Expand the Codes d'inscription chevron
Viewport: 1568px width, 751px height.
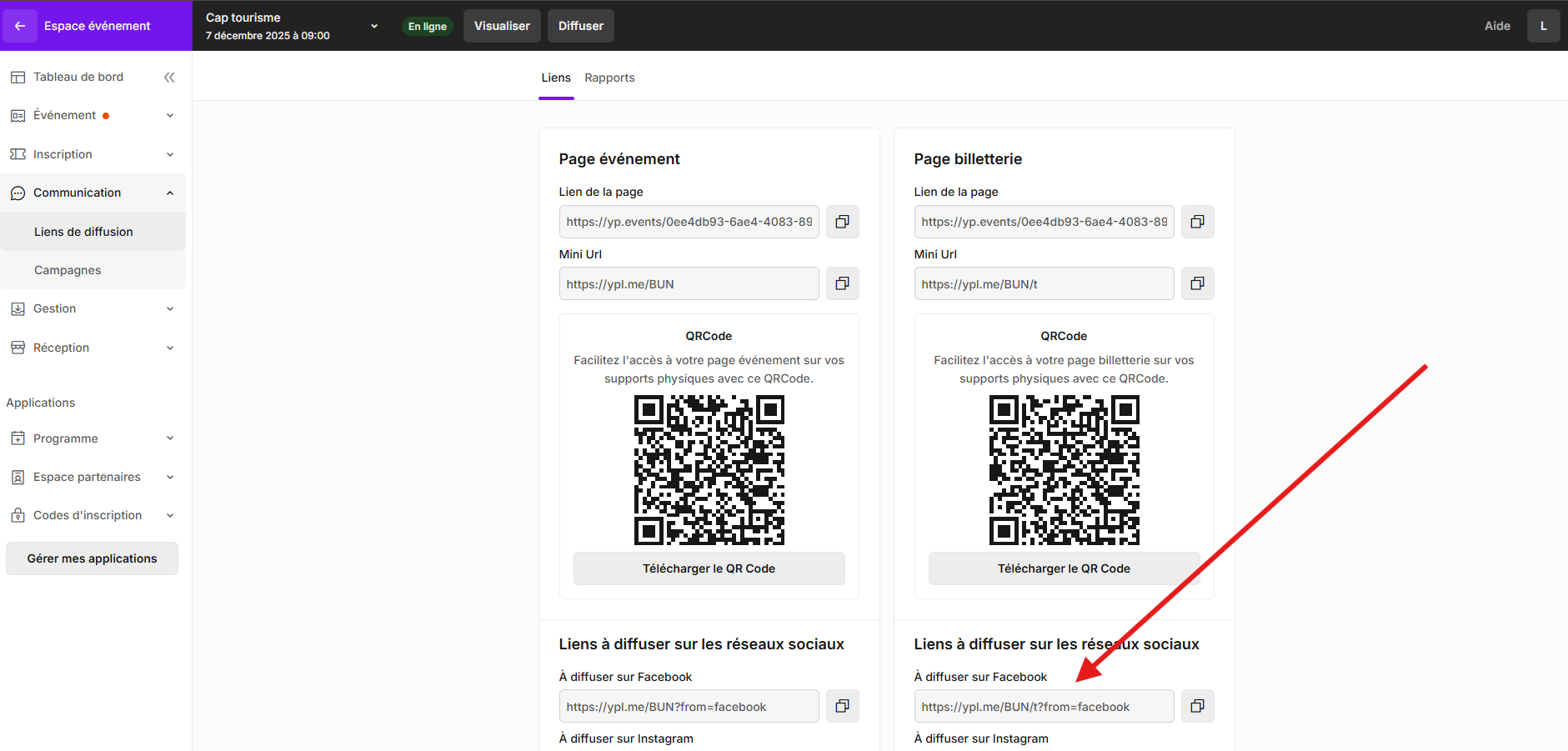click(170, 516)
